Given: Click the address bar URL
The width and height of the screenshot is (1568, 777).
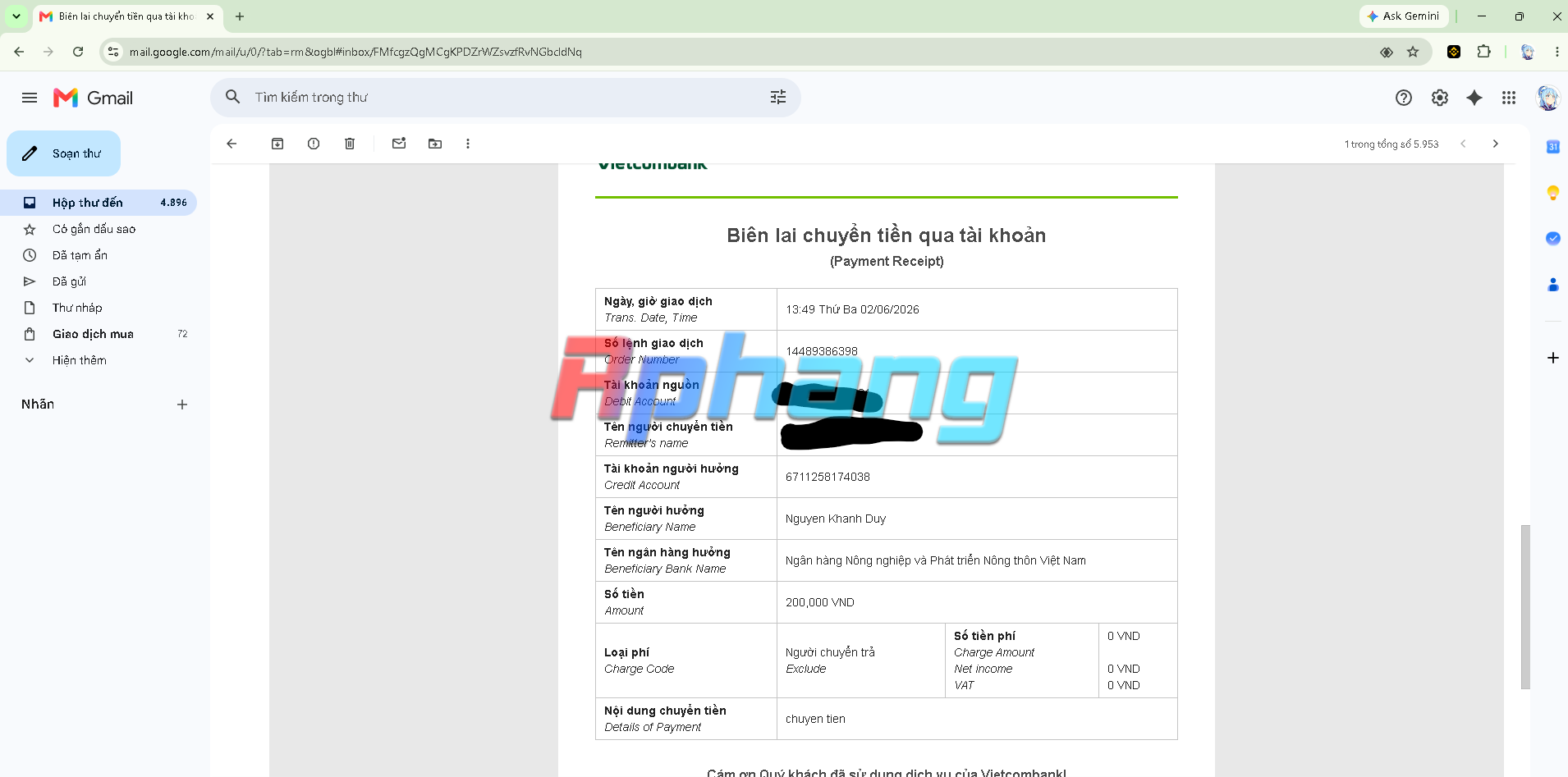Looking at the screenshot, I should (x=355, y=52).
